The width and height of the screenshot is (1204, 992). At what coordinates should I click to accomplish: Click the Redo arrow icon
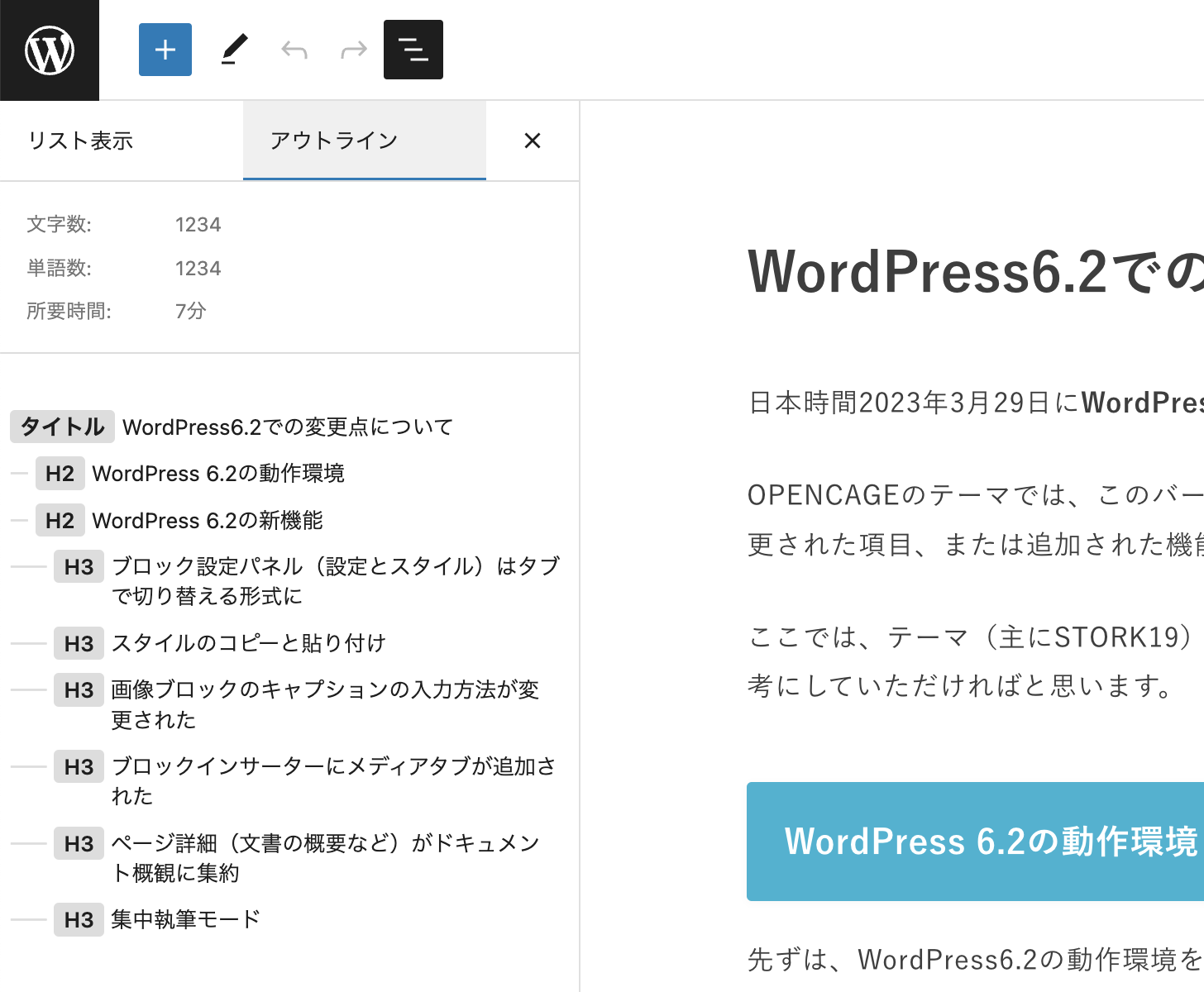coord(353,50)
